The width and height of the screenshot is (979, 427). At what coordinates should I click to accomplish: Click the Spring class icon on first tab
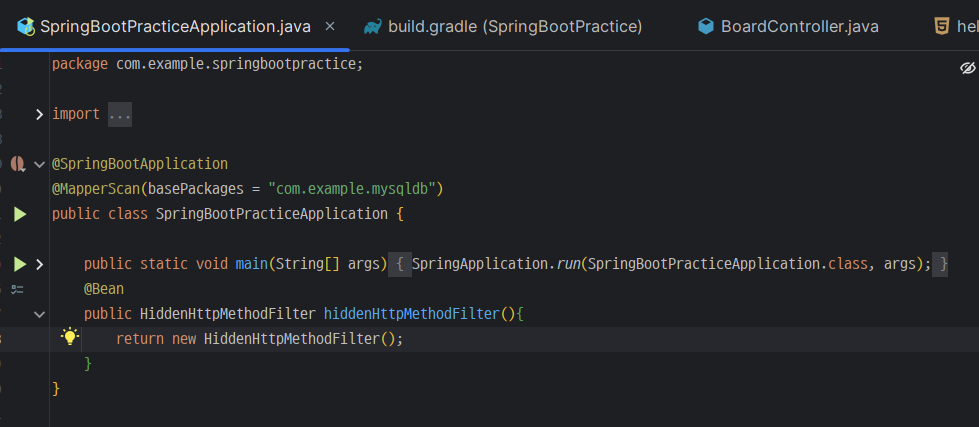click(26, 26)
